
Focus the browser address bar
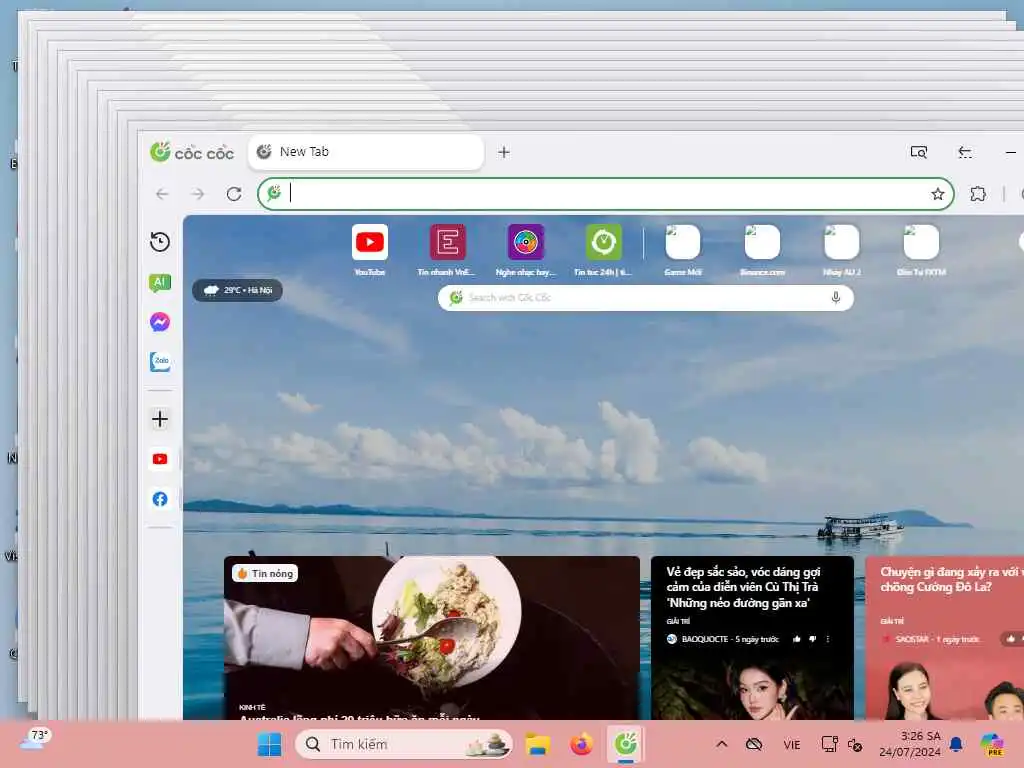pos(605,194)
